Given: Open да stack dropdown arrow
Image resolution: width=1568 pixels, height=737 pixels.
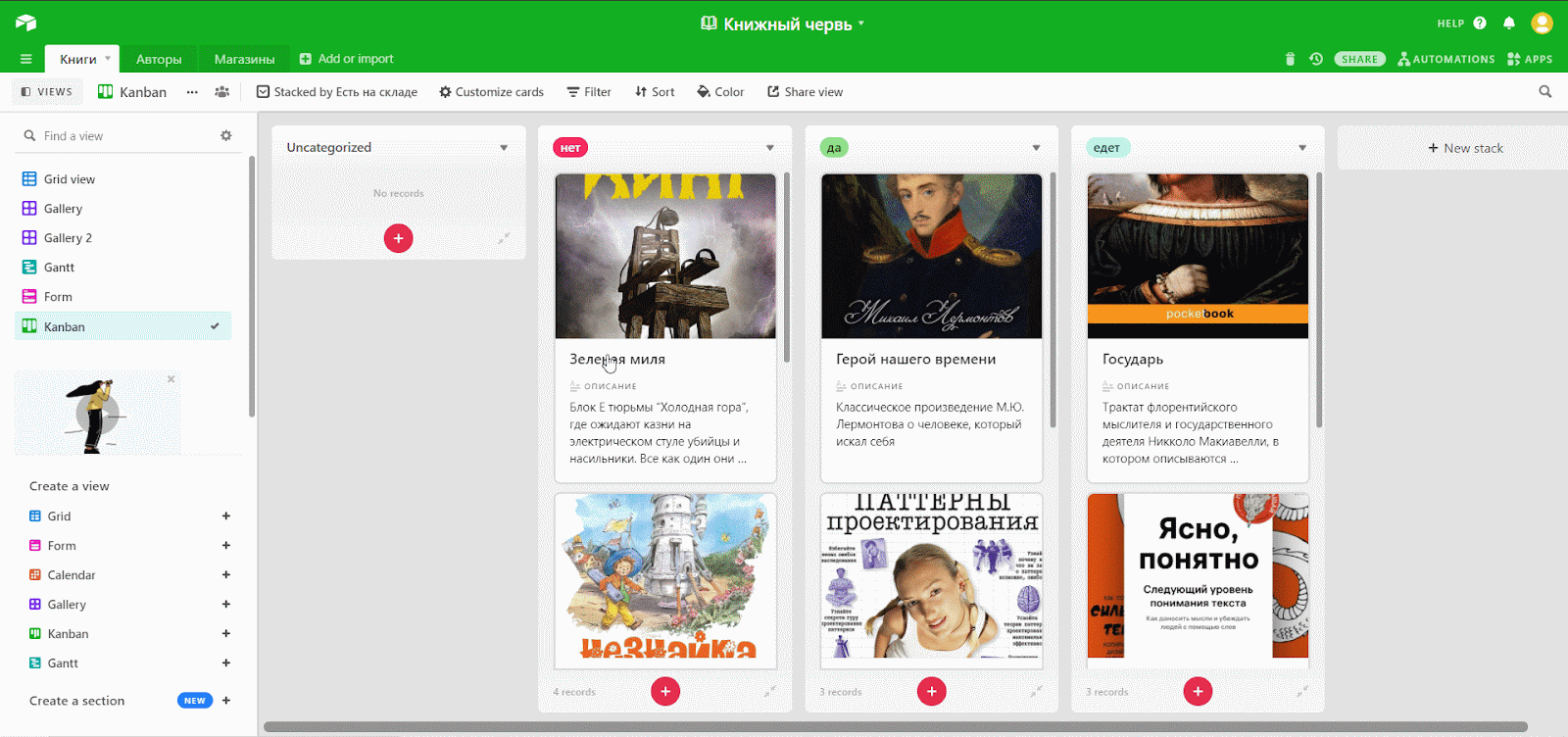Looking at the screenshot, I should (1036, 148).
